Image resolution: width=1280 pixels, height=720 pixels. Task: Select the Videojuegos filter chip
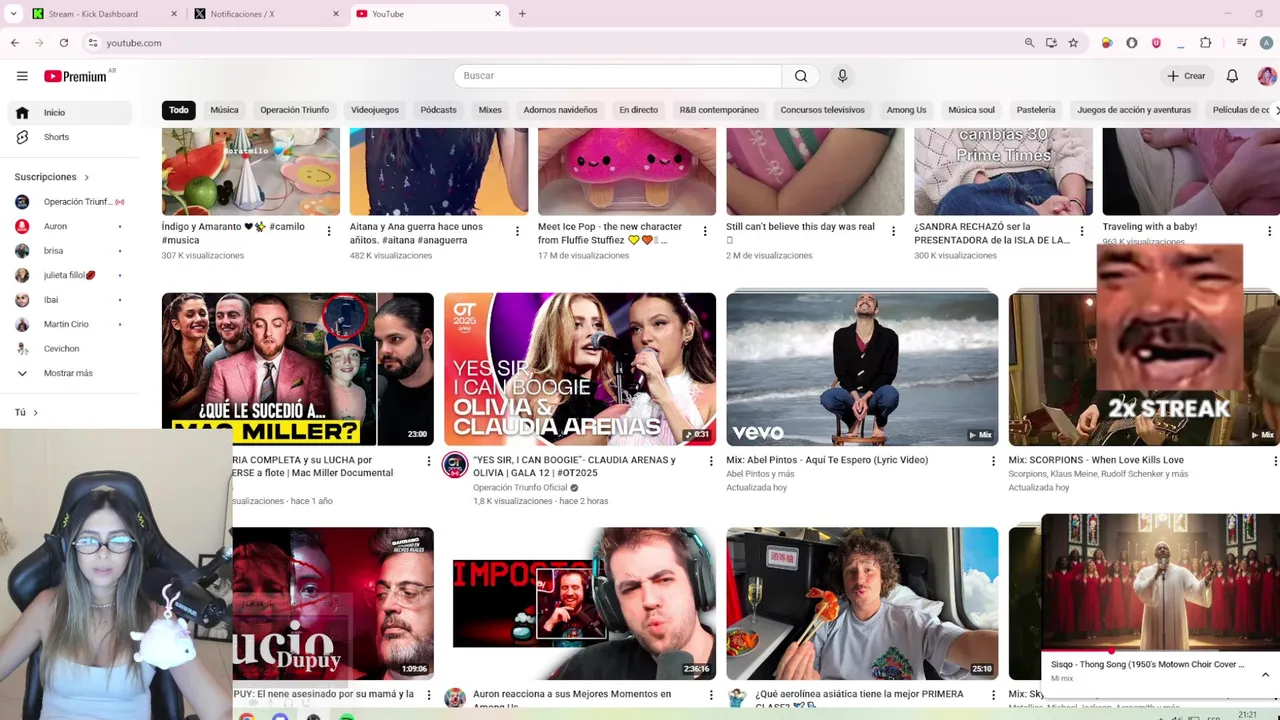tap(375, 110)
